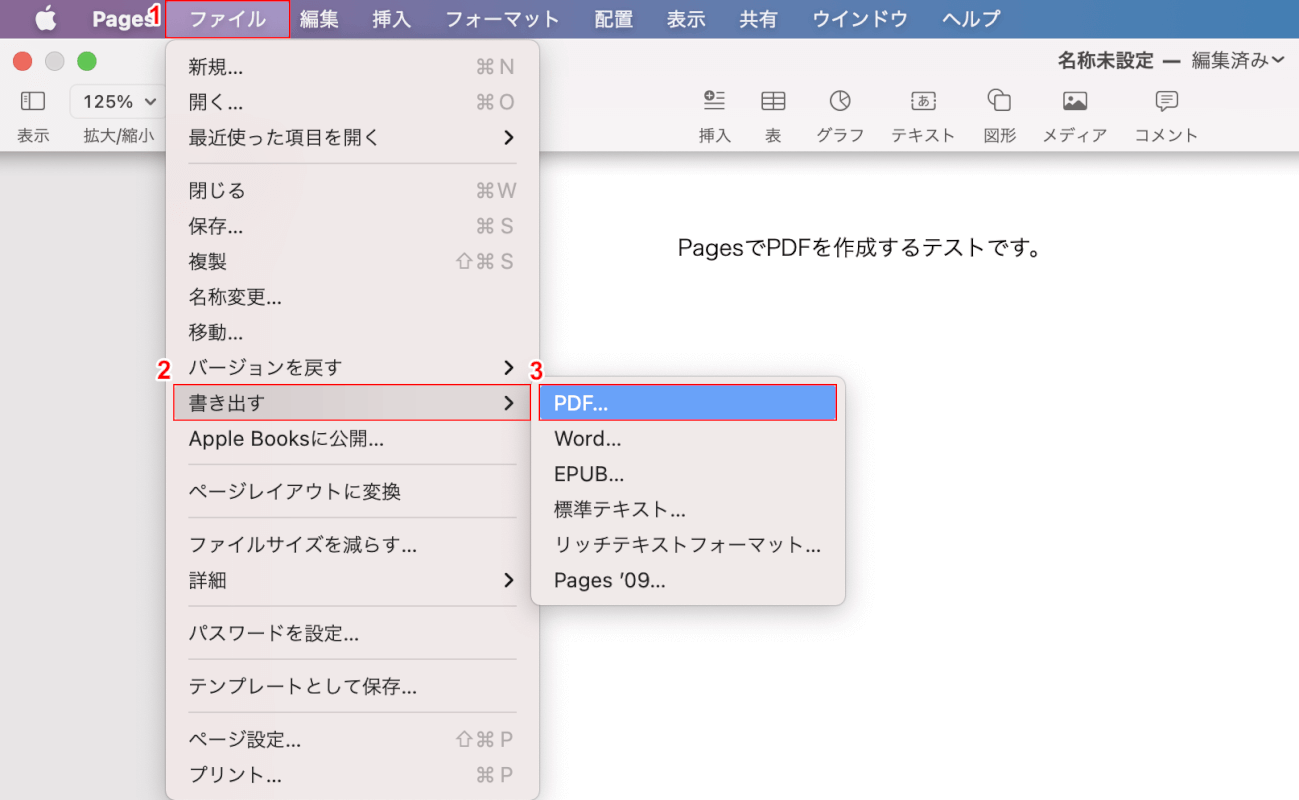
Task: Click the Media (メディア) toolbar icon
Action: point(1075,101)
